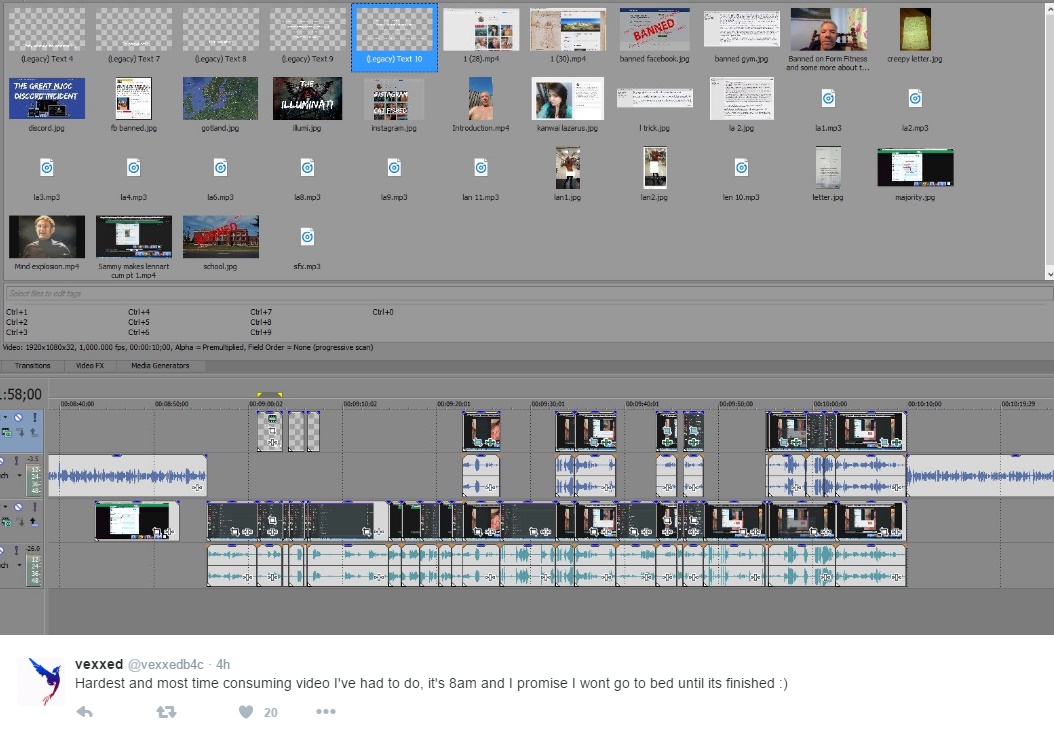Open the vexxed profile name link
Screen dimensions: 1054x741
tap(99, 664)
